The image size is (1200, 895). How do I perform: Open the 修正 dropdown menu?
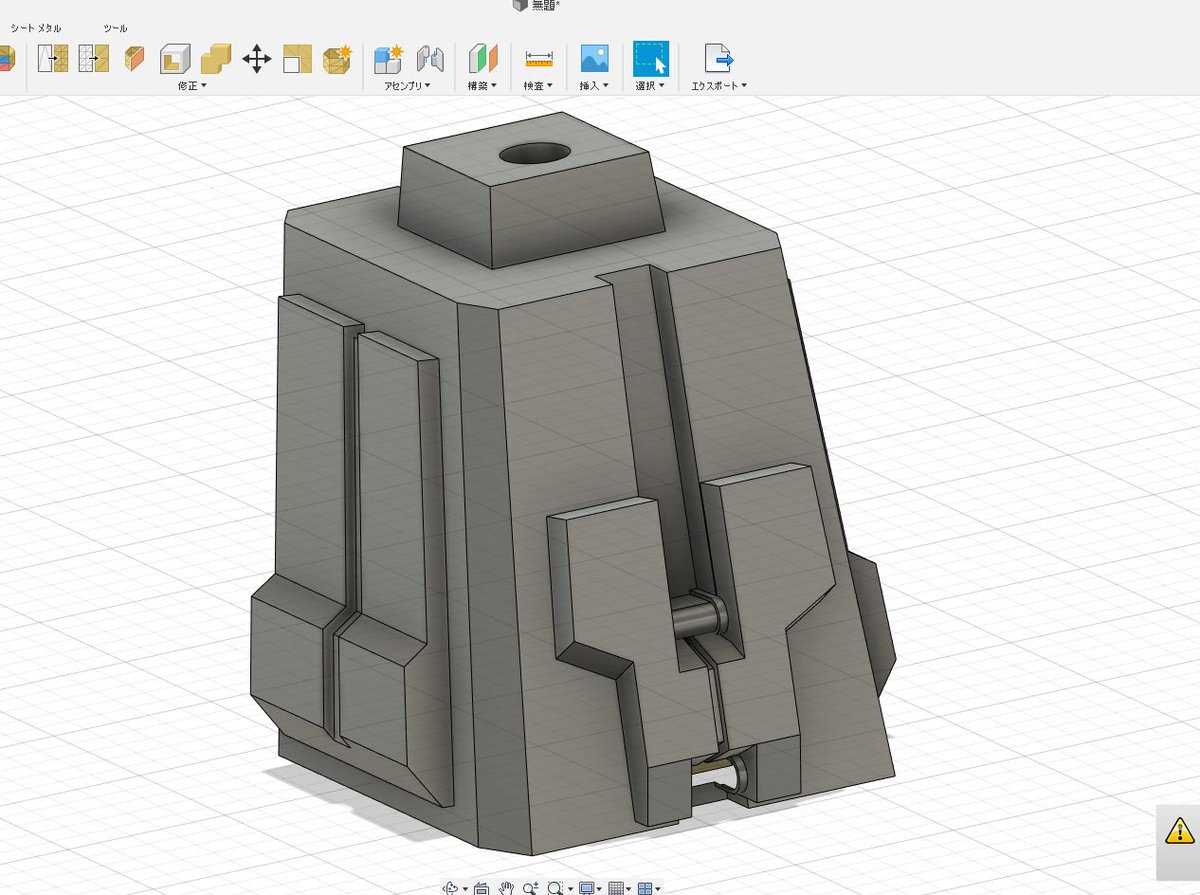coord(192,86)
